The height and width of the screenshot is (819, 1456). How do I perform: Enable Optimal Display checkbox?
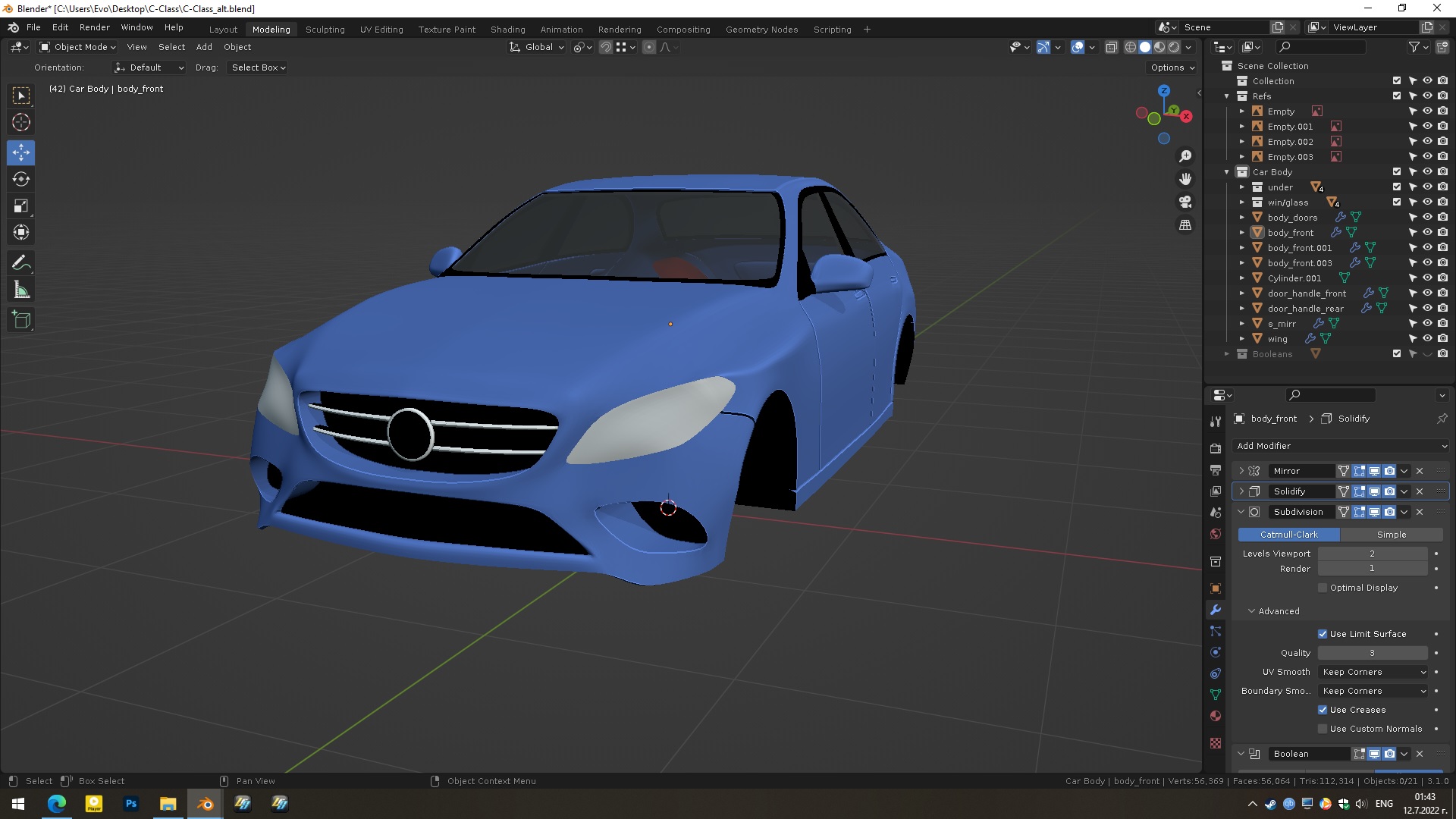[1323, 588]
